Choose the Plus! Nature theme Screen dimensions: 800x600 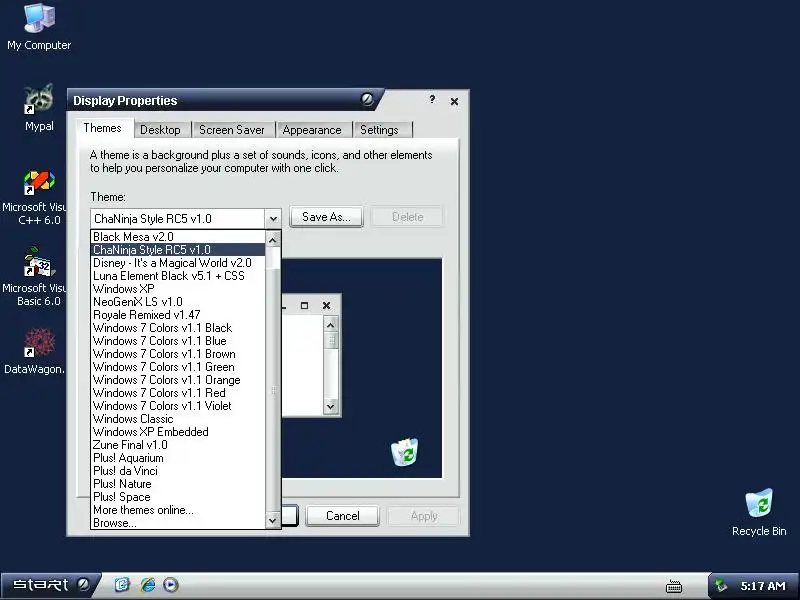(x=178, y=484)
